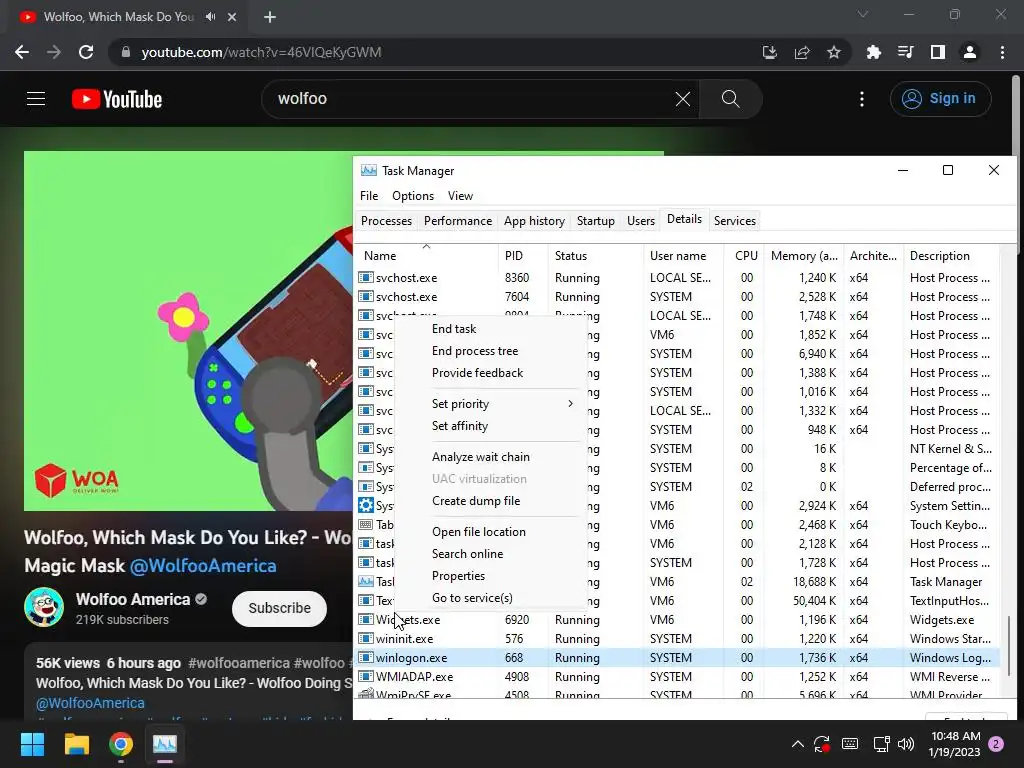Click the Task Manager taskbar icon
Viewport: 1024px width, 768px height.
click(x=165, y=744)
